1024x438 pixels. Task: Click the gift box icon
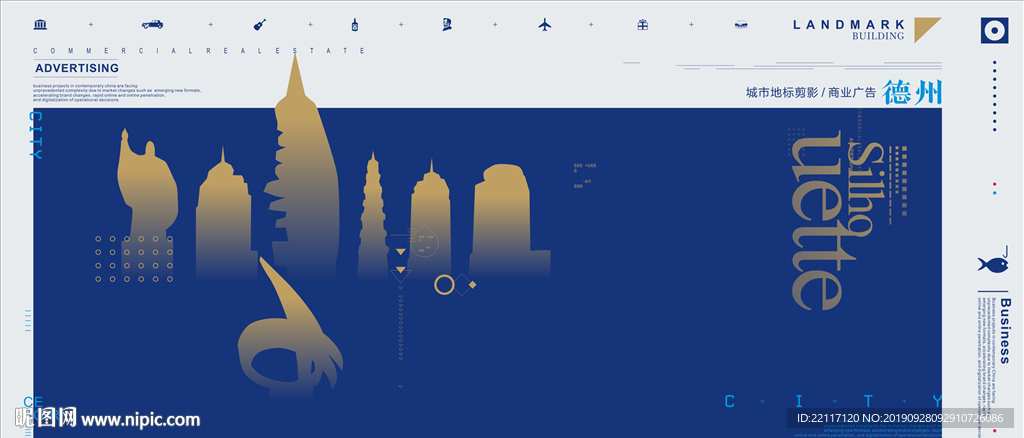coord(643,25)
